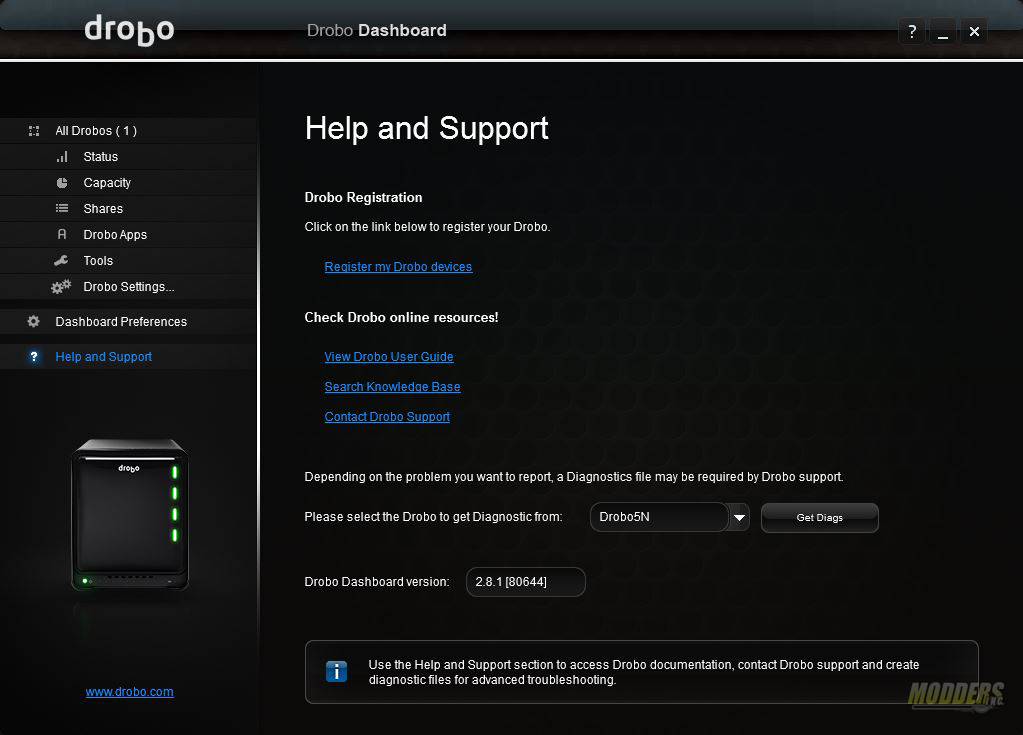Screen dimensions: 1023x735
Task: Click the Search Knowledge Base link
Action: [392, 387]
